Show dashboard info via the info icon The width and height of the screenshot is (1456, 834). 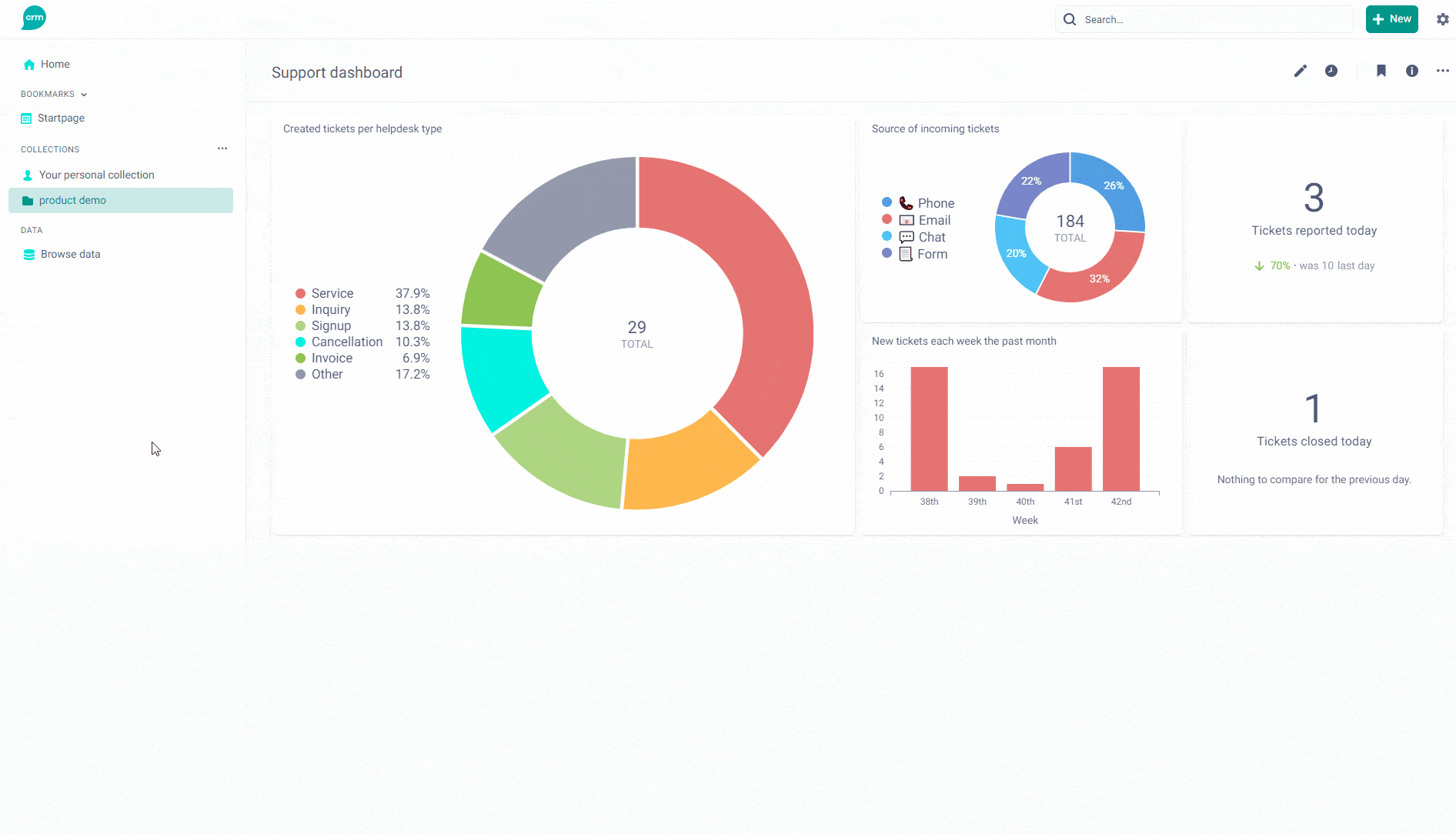click(x=1412, y=71)
